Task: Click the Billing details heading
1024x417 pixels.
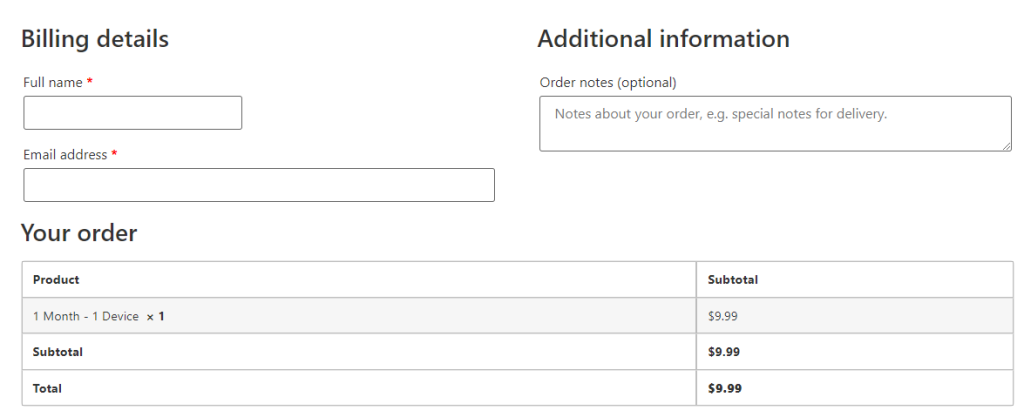Action: click(95, 39)
